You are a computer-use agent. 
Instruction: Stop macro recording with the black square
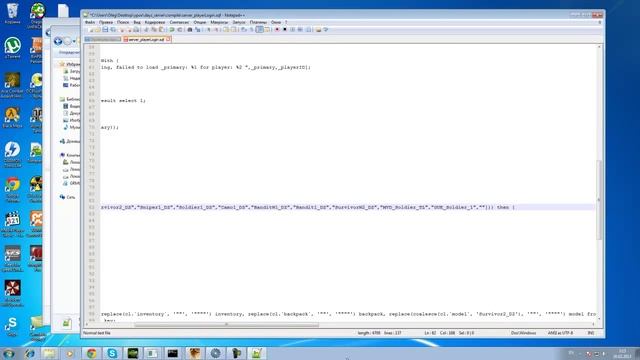coord(285,29)
